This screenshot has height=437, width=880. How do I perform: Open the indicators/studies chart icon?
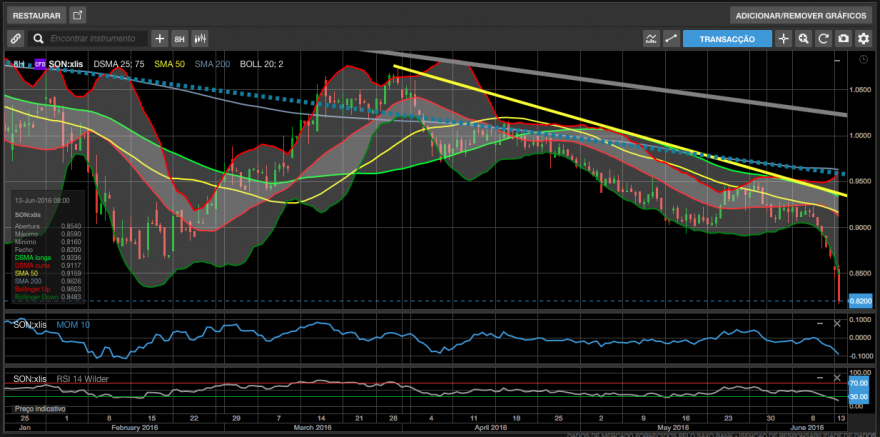651,39
